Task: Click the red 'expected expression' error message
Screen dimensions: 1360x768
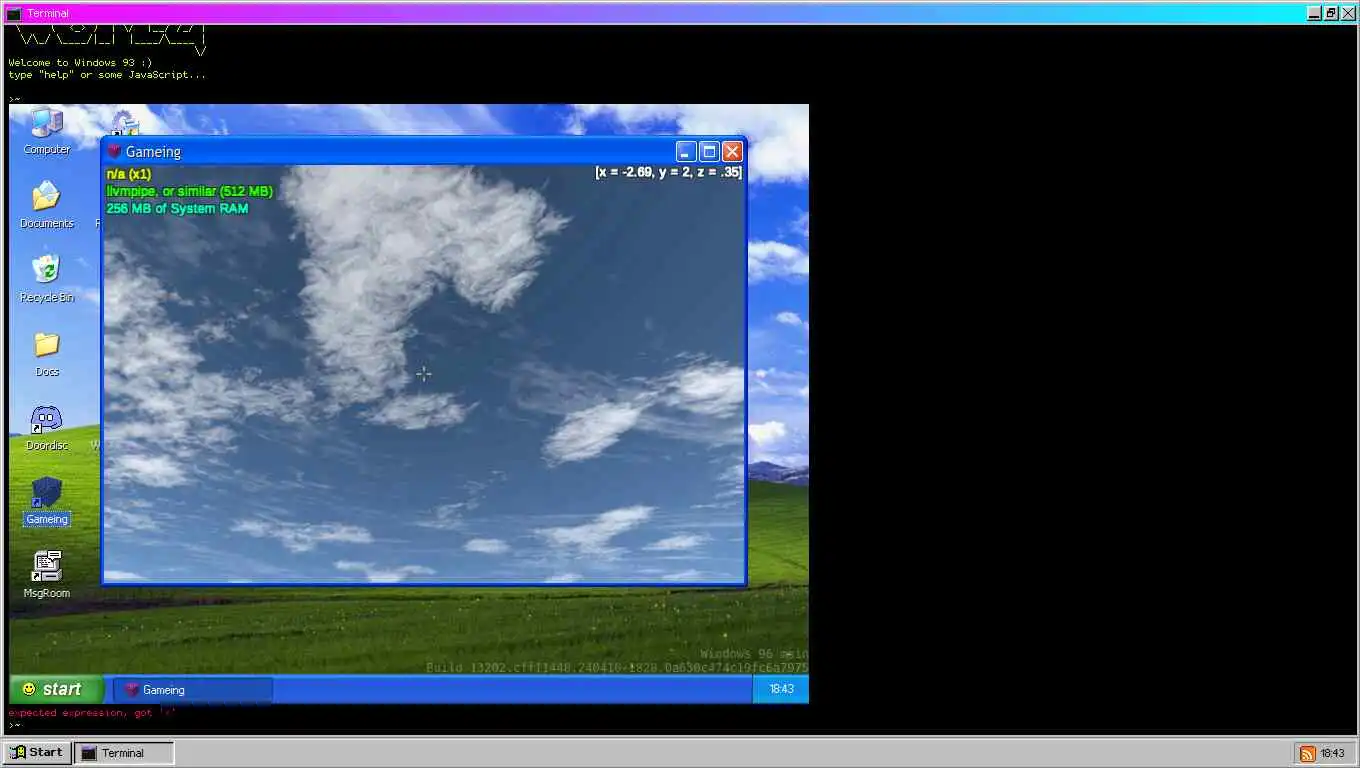Action: point(92,713)
